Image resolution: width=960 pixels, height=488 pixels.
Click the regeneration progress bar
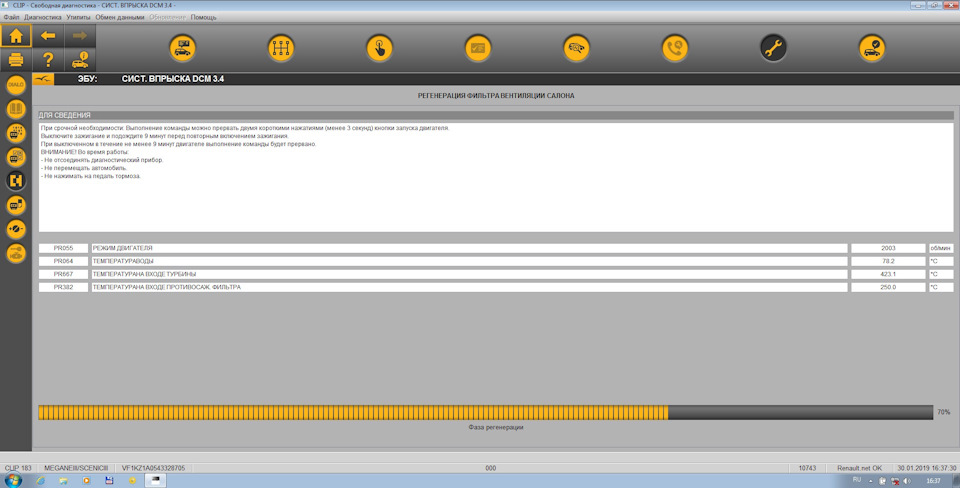pos(486,412)
